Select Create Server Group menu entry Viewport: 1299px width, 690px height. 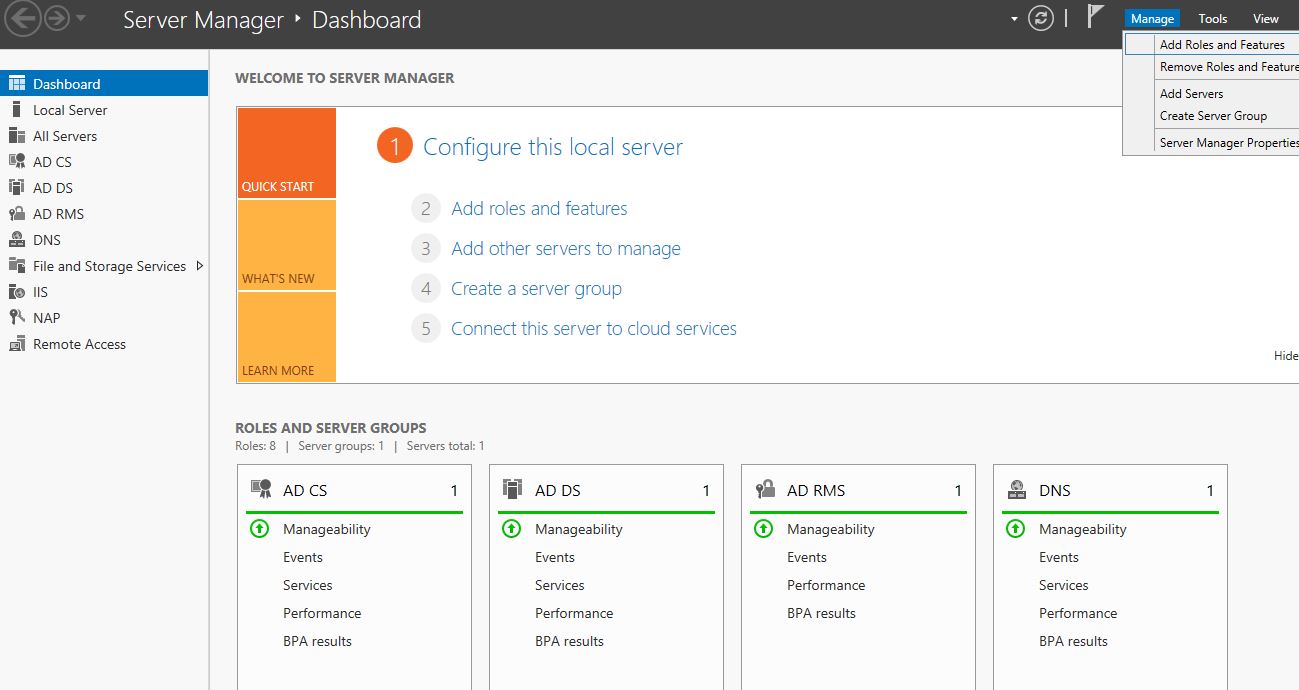coord(1212,116)
